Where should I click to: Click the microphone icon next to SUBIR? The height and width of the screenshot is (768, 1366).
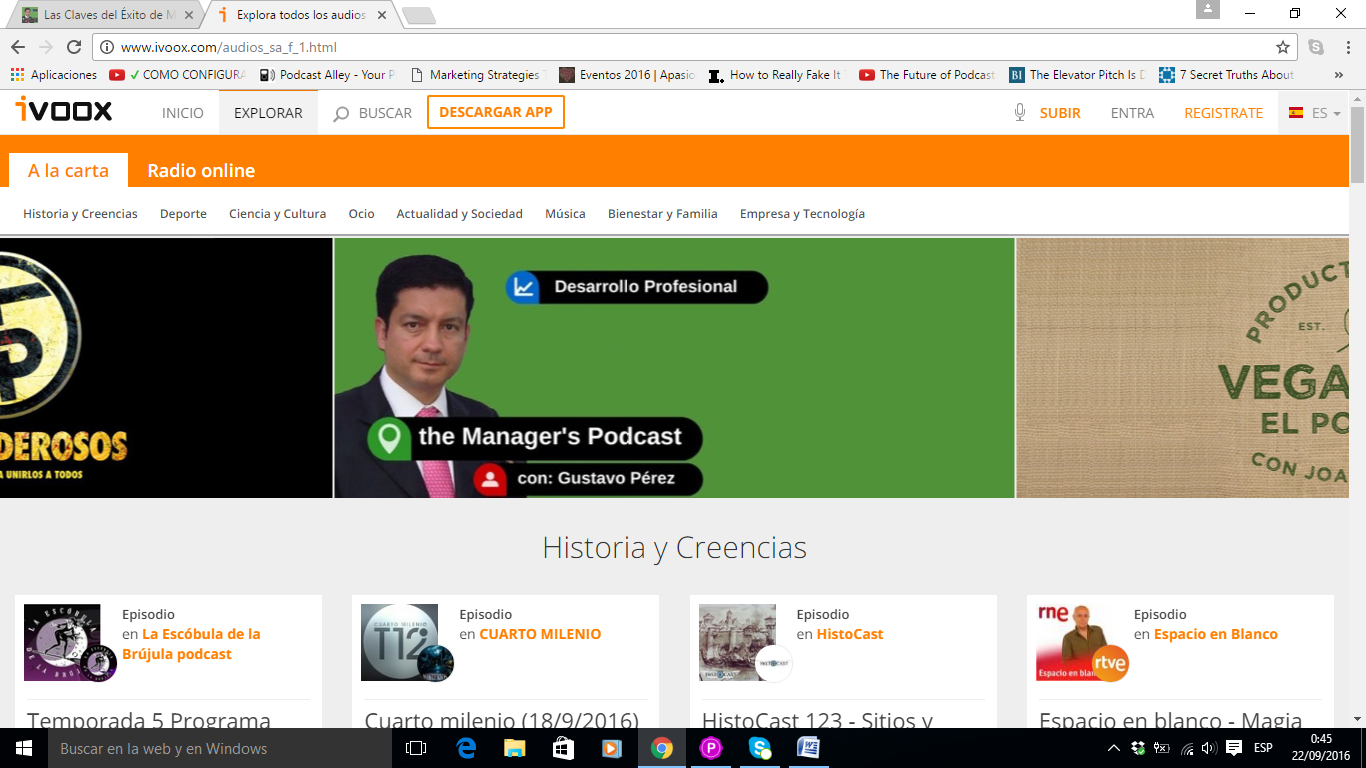pyautogui.click(x=1019, y=113)
